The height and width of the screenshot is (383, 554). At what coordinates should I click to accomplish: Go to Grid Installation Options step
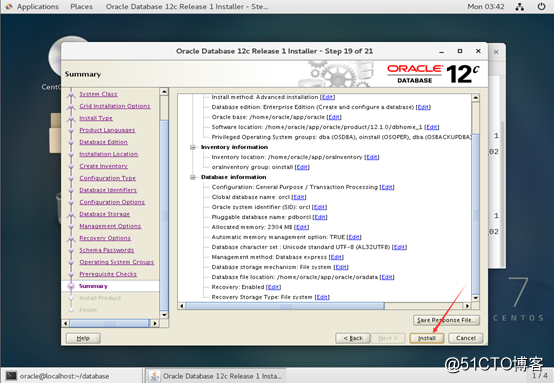(x=115, y=106)
